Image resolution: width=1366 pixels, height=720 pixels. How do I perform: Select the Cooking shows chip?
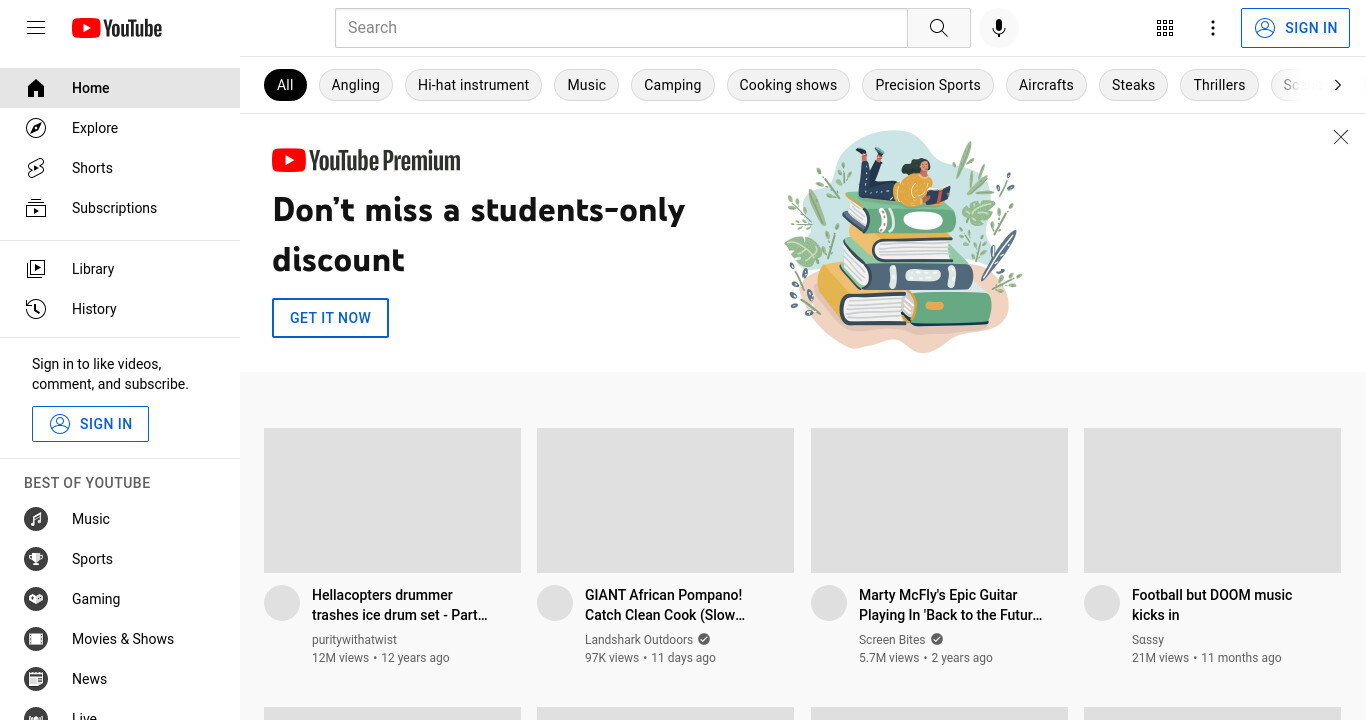[x=788, y=85]
